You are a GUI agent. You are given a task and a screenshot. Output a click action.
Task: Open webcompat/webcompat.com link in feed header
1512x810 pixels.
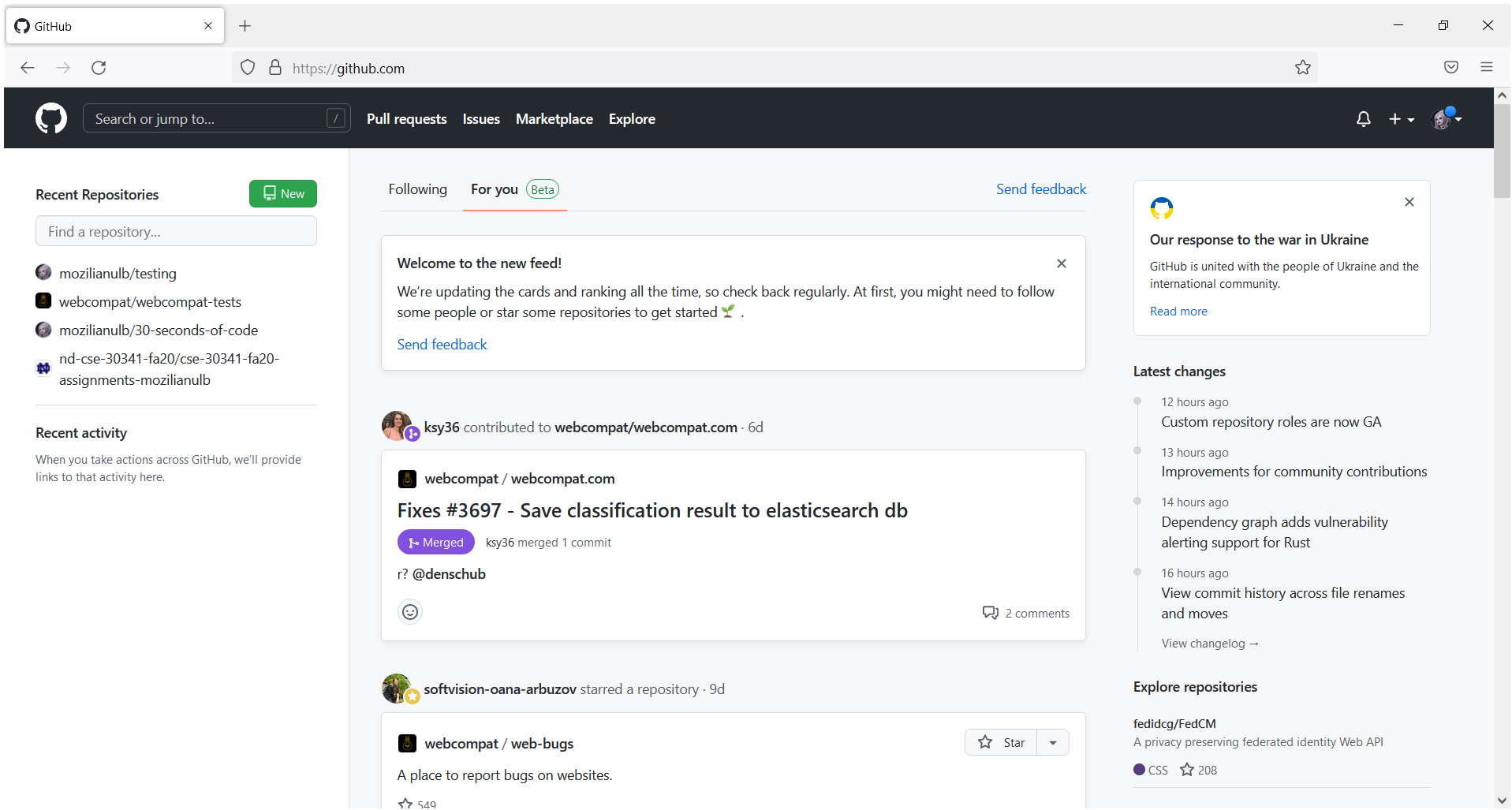click(646, 427)
